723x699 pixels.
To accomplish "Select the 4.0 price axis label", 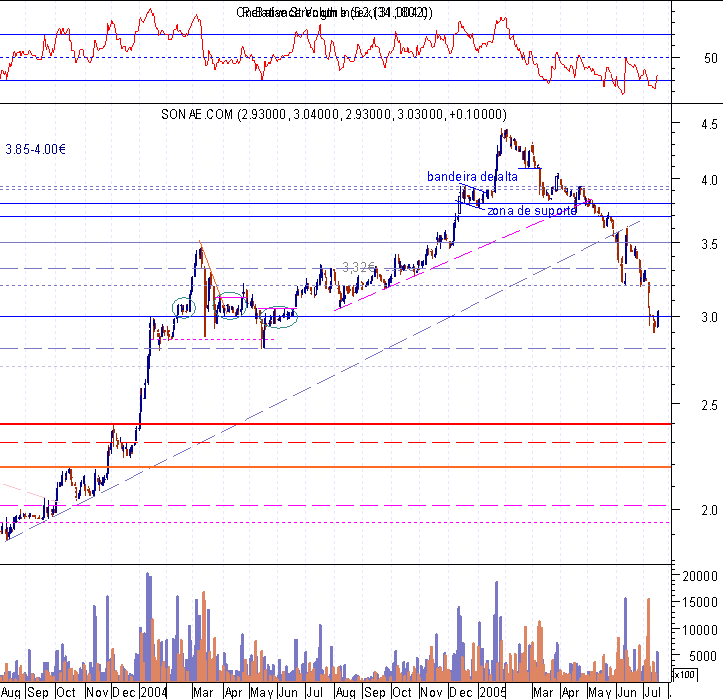I will [709, 180].
